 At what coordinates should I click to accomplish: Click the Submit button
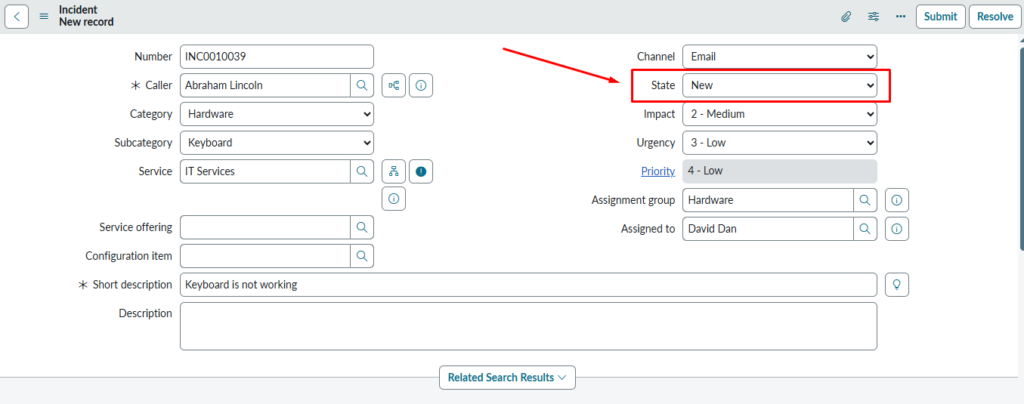[x=940, y=16]
